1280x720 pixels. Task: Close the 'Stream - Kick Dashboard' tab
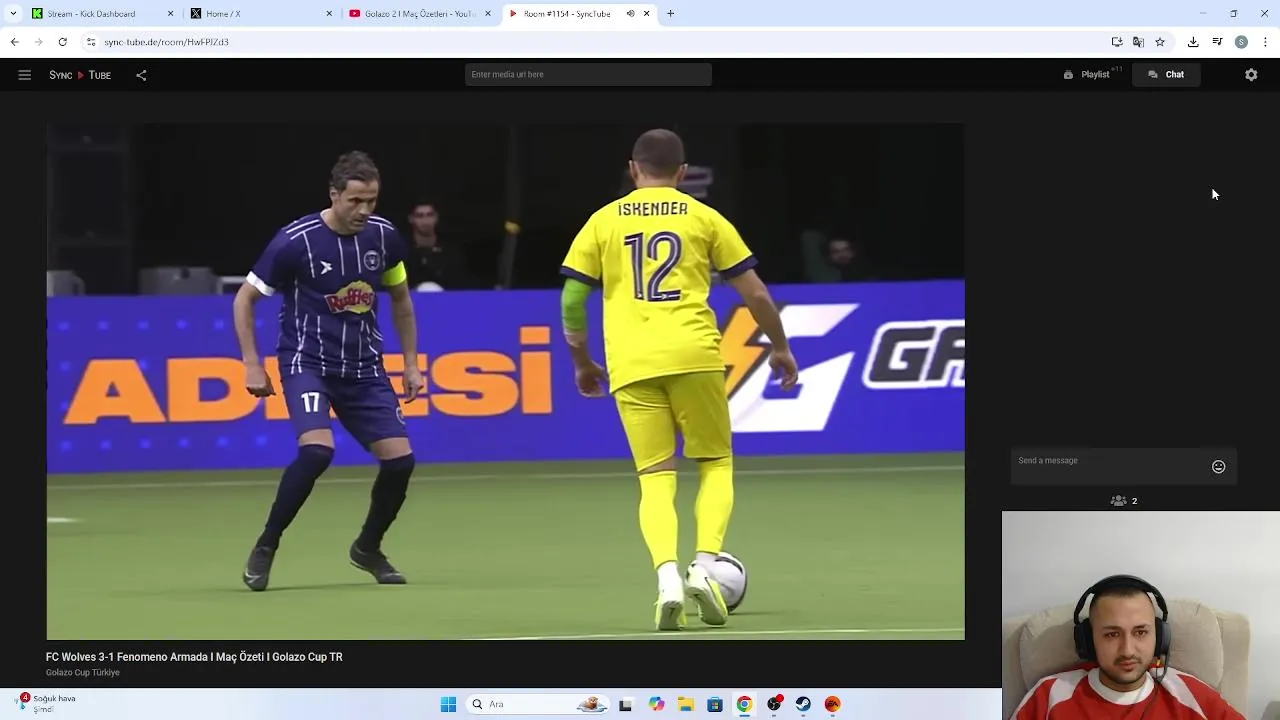(x=170, y=14)
